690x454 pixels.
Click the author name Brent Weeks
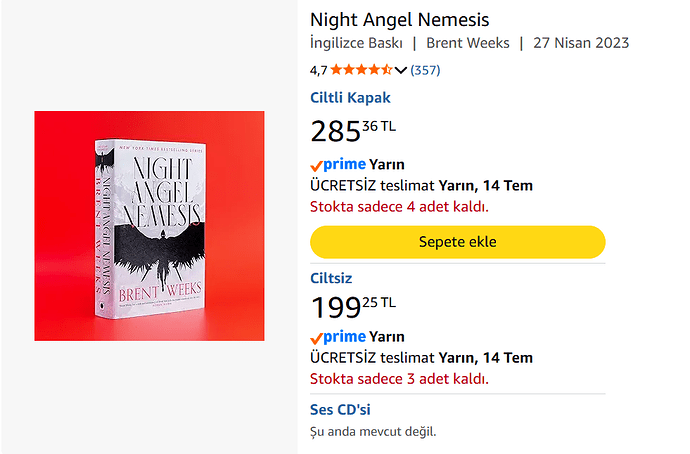[468, 43]
